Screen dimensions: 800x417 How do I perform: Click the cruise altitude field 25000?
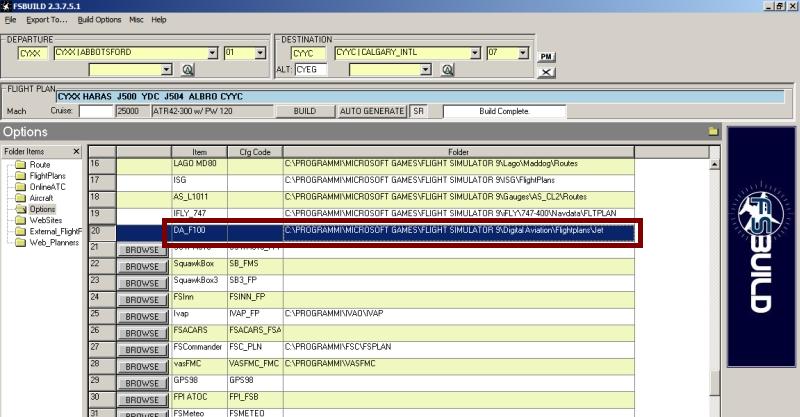132,111
